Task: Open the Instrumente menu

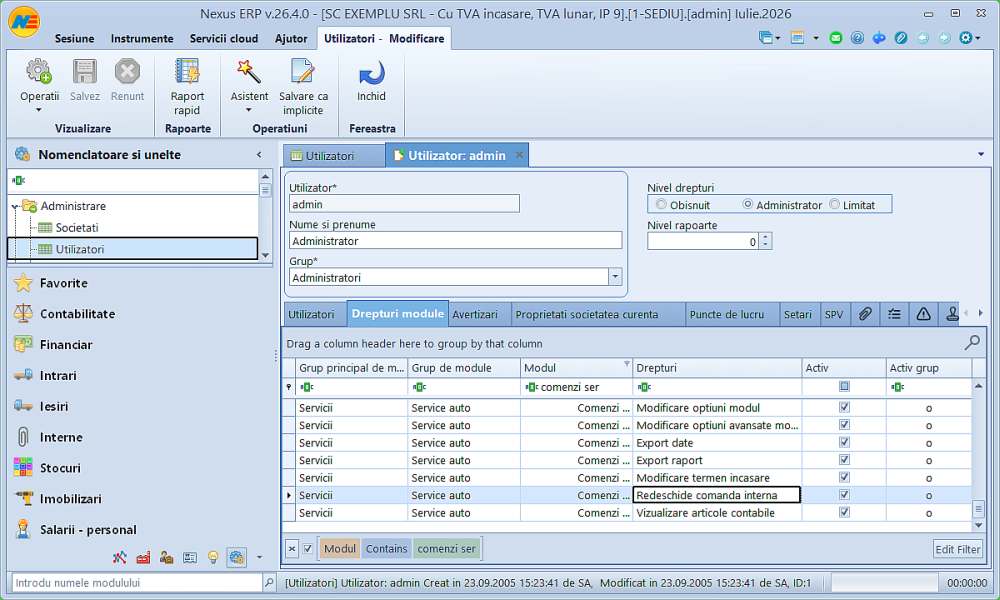Action: click(x=142, y=38)
